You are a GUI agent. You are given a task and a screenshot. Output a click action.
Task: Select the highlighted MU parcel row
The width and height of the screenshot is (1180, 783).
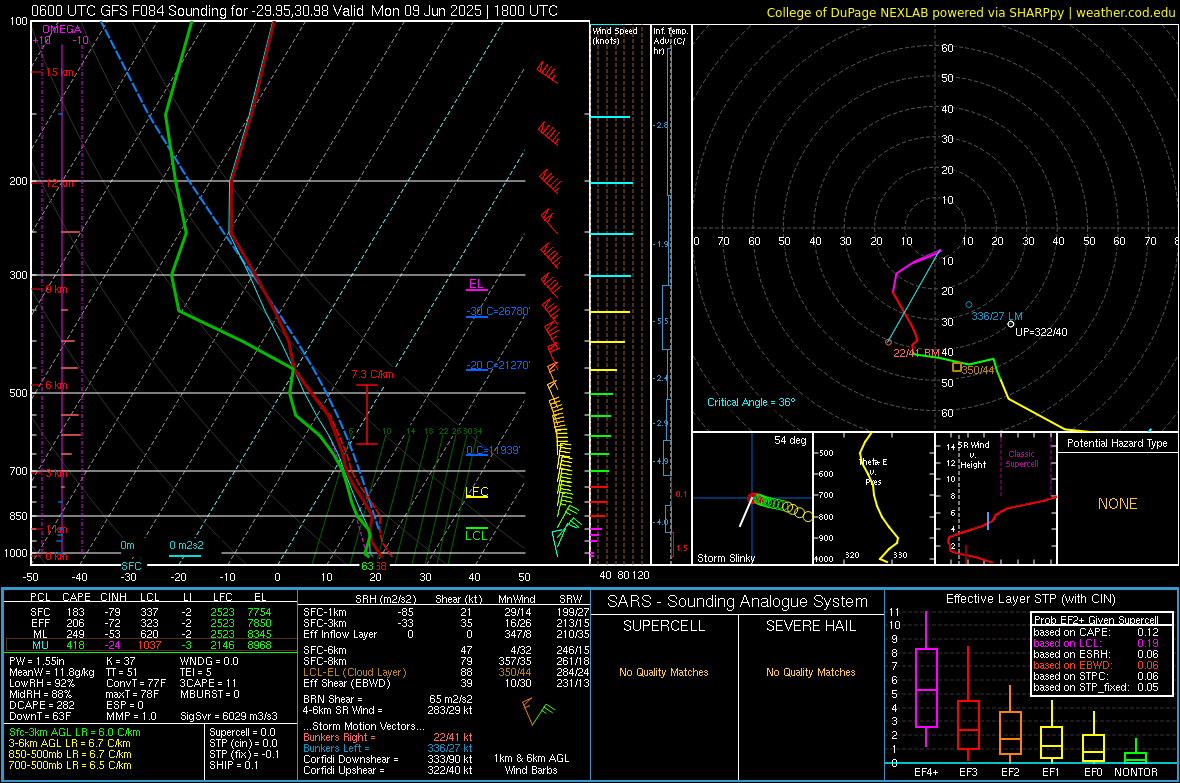pyautogui.click(x=151, y=645)
